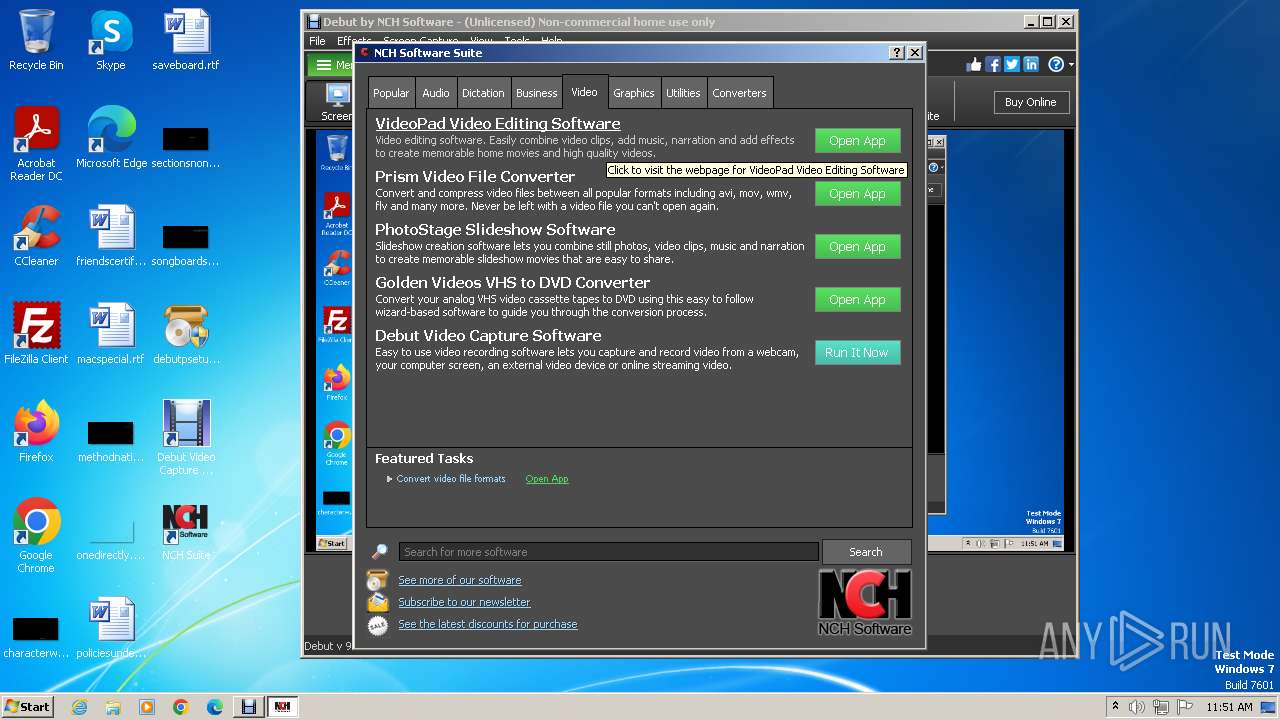
Task: Select the Screen capture toolbar icon in Debut
Action: pos(336,102)
